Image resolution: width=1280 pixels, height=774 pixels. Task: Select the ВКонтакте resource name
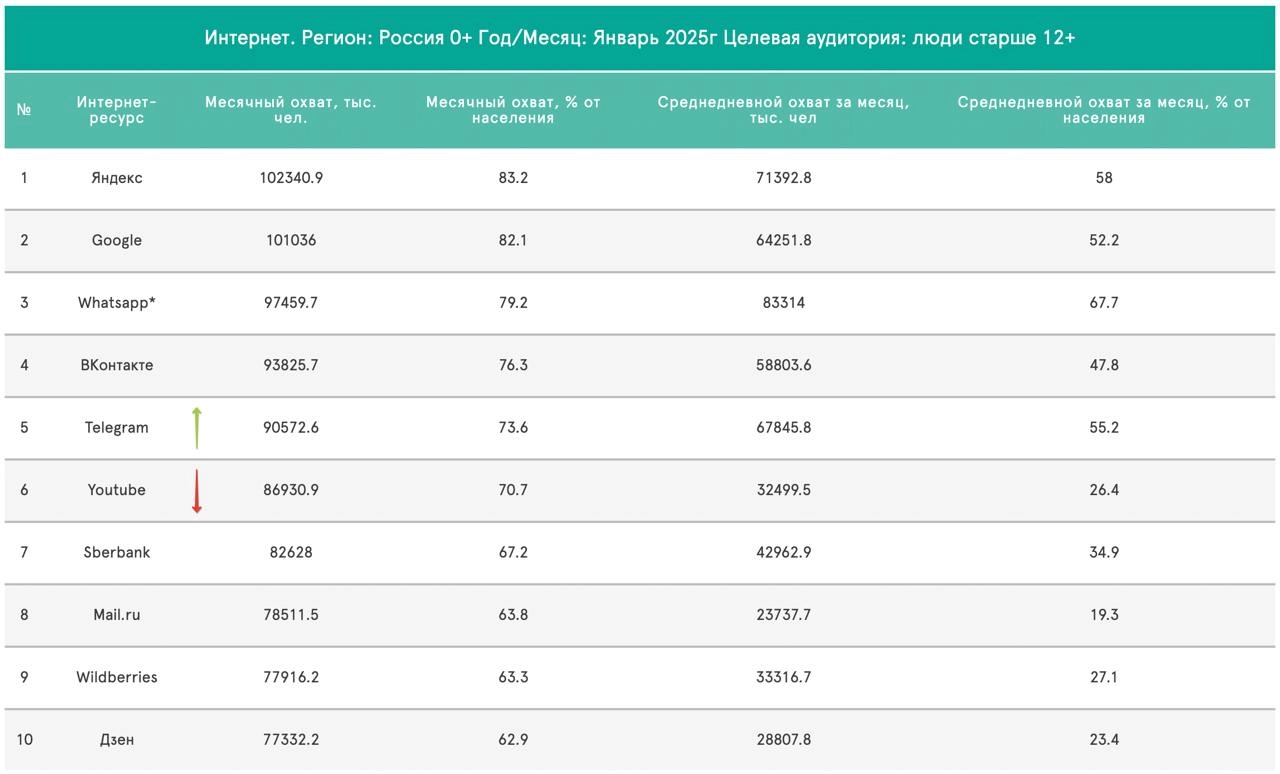tap(117, 365)
